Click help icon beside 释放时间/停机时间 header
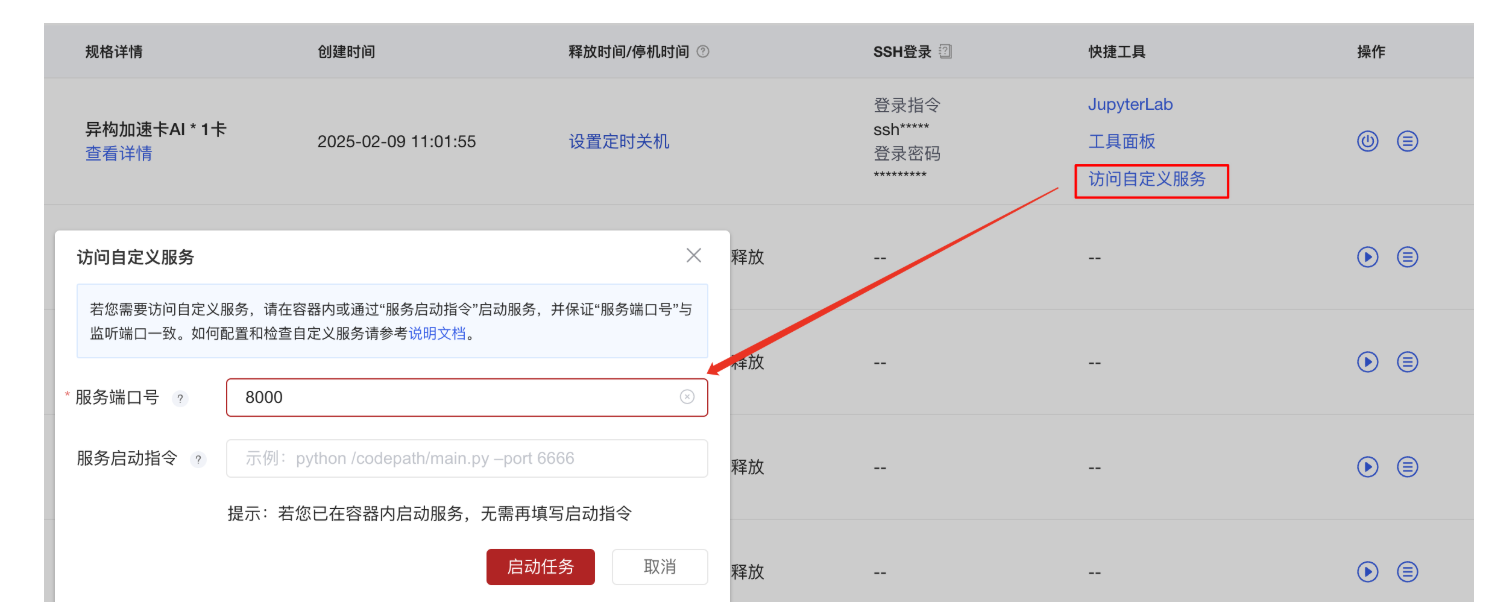 [x=703, y=51]
